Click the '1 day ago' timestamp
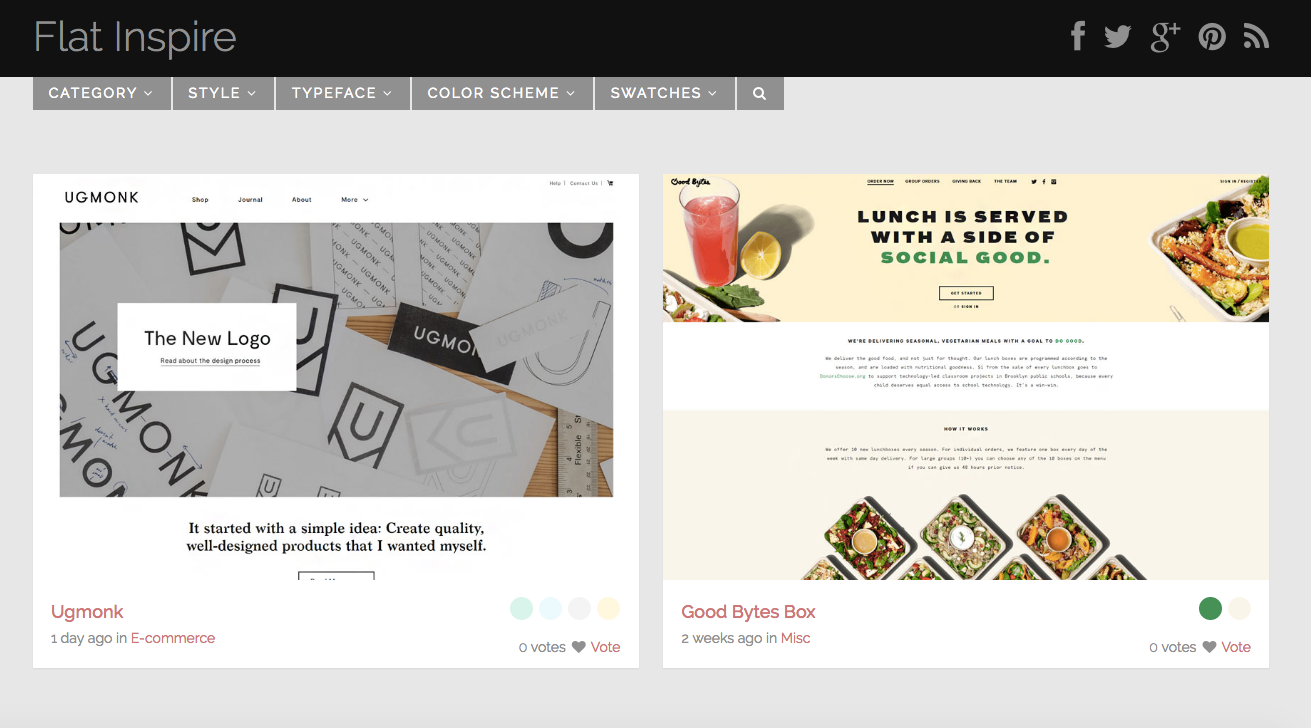1311x728 pixels. (82, 638)
